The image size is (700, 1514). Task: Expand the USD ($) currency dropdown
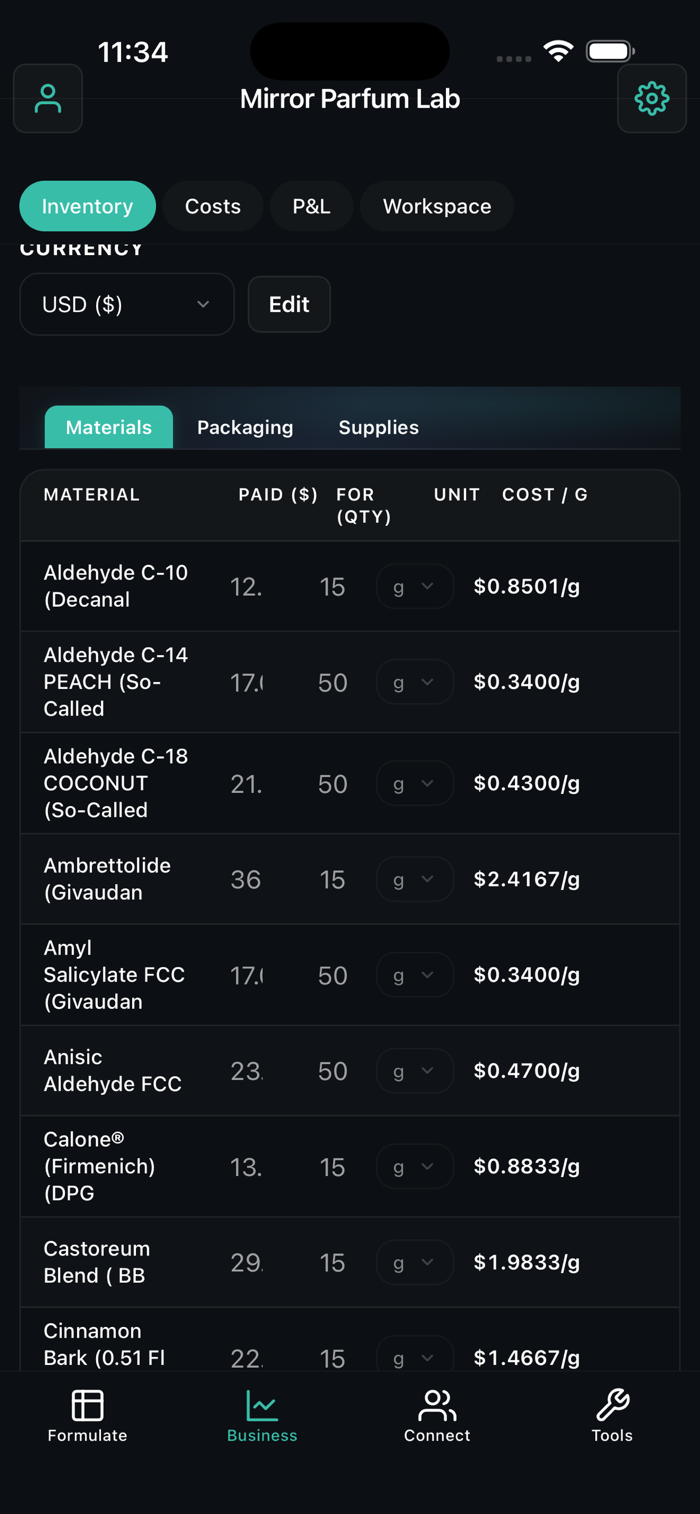pos(127,304)
